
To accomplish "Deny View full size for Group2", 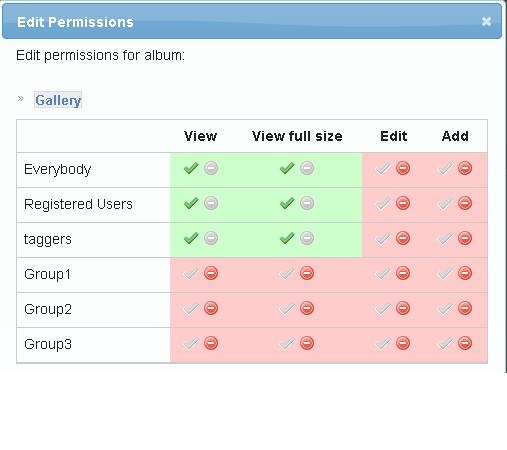I will pos(307,308).
